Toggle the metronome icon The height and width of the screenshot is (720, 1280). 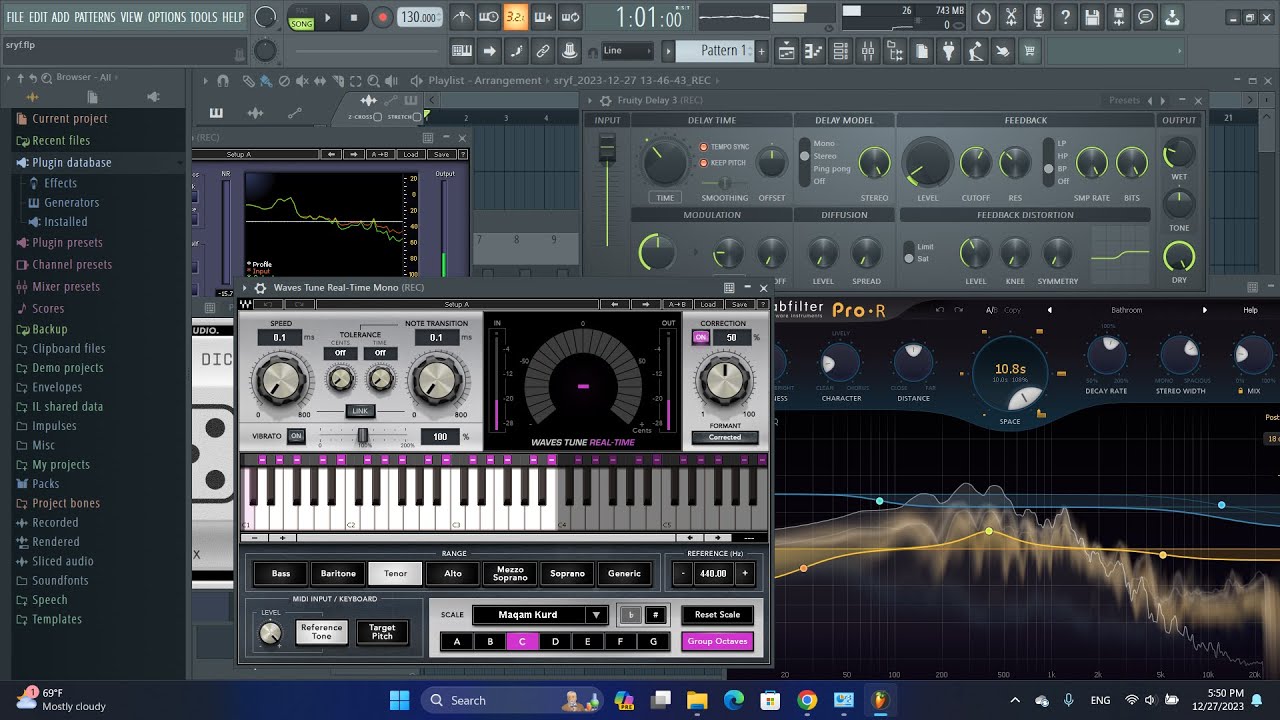point(461,17)
